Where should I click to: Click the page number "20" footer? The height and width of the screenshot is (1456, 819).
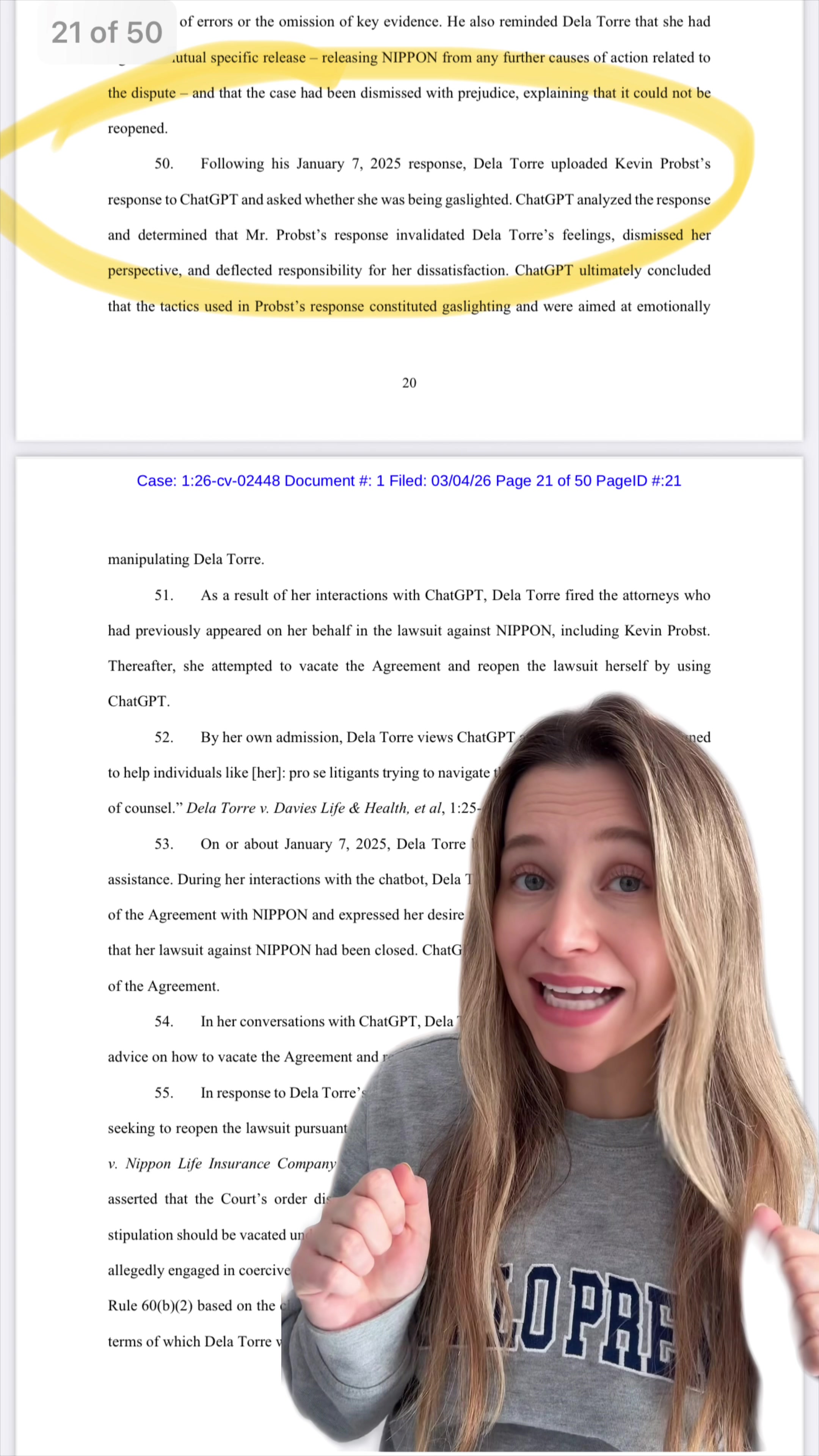pyautogui.click(x=409, y=383)
